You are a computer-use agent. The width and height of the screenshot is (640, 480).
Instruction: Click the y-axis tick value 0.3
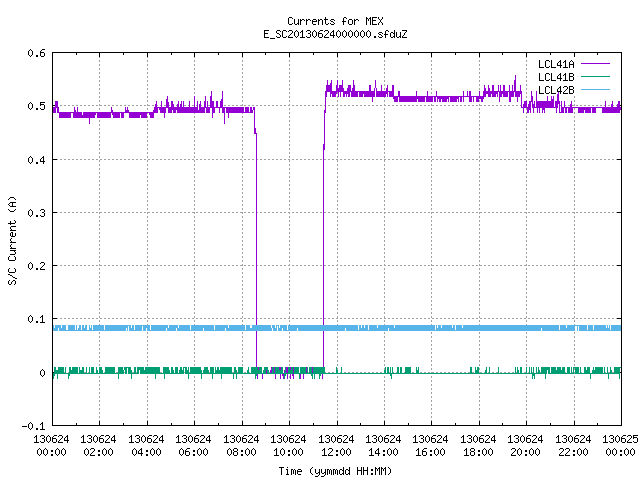(36, 213)
